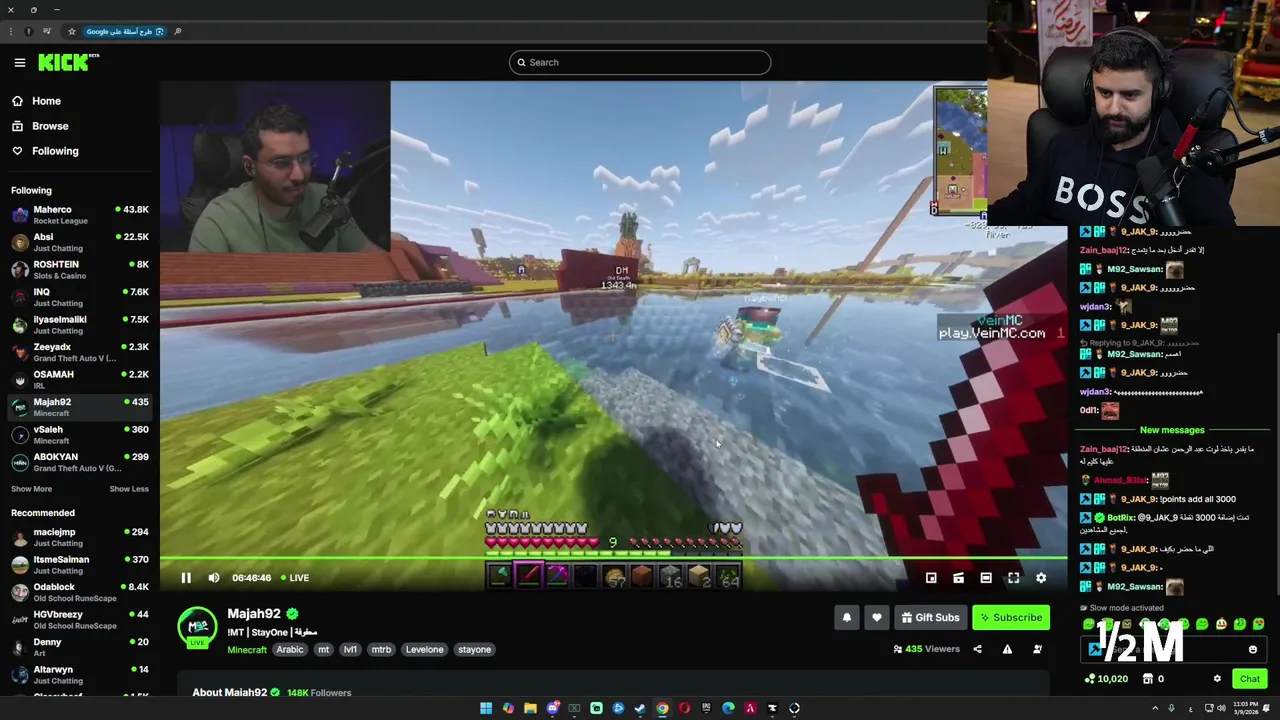The height and width of the screenshot is (720, 1280).
Task: Jump to LIVE in the player
Action: point(294,578)
